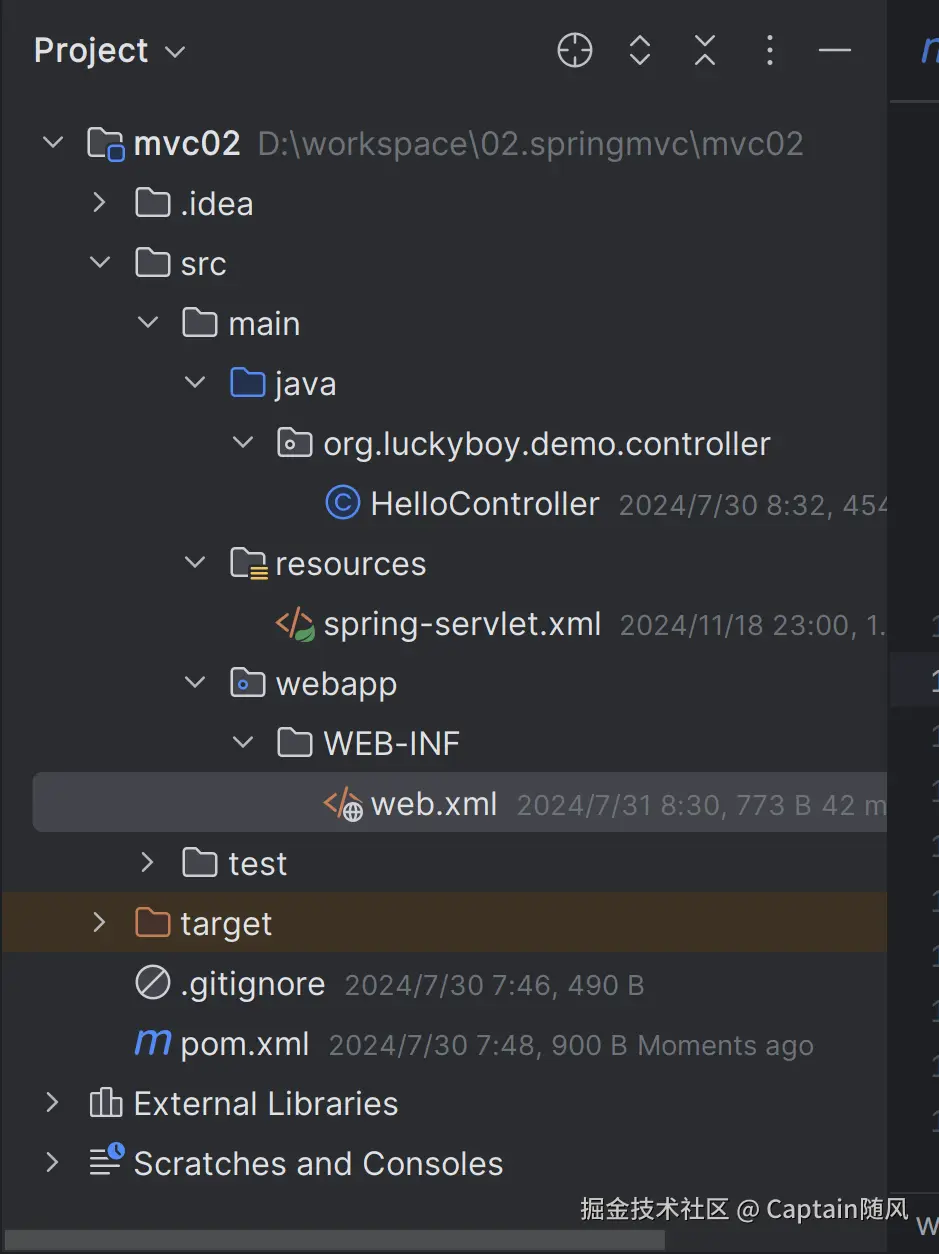The width and height of the screenshot is (939, 1254).
Task: Collapse the WEB-INF folder
Action: pos(242,742)
